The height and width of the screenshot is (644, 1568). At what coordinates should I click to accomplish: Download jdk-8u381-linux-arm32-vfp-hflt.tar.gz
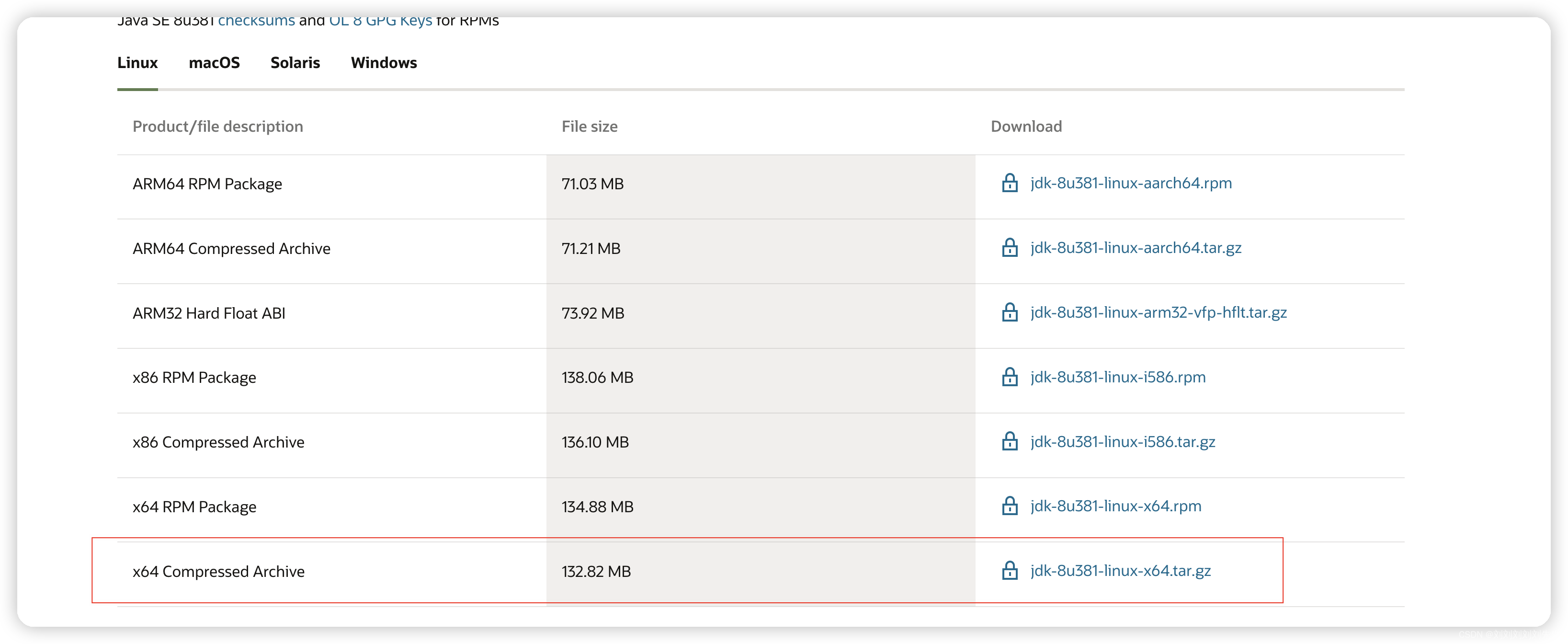click(1159, 312)
